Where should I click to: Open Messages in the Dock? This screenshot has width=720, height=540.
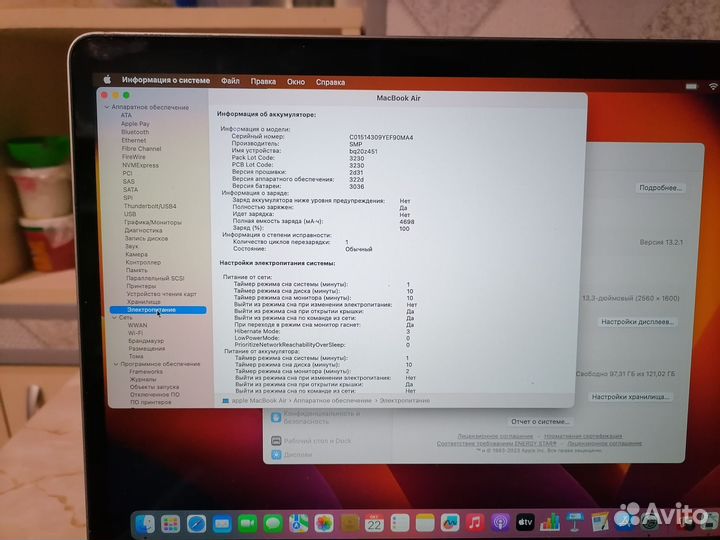pyautogui.click(x=273, y=523)
